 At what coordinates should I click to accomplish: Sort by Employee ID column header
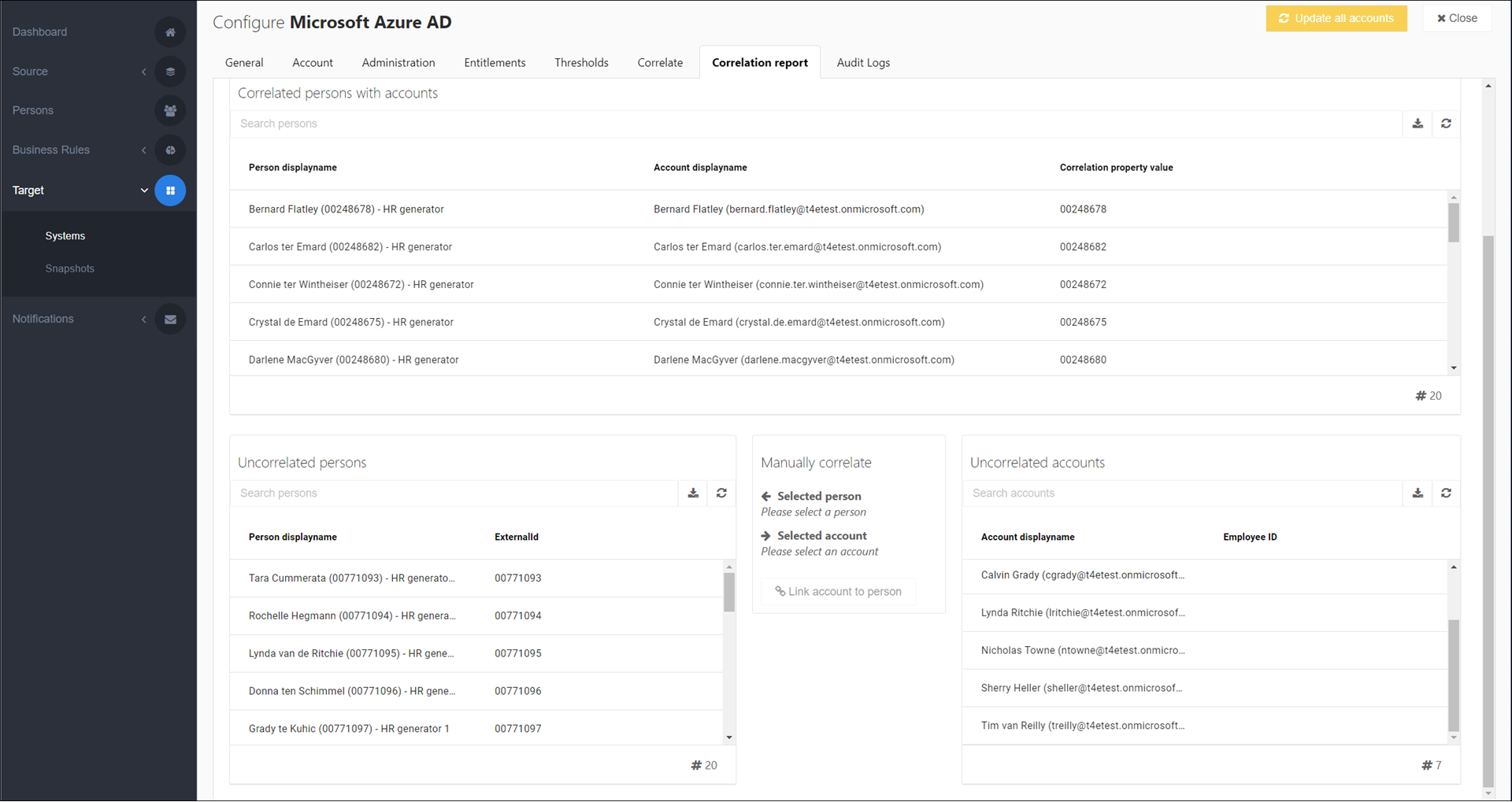(x=1250, y=538)
